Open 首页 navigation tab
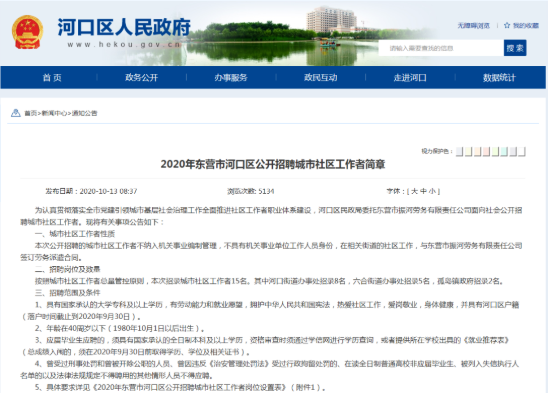 click(52, 78)
